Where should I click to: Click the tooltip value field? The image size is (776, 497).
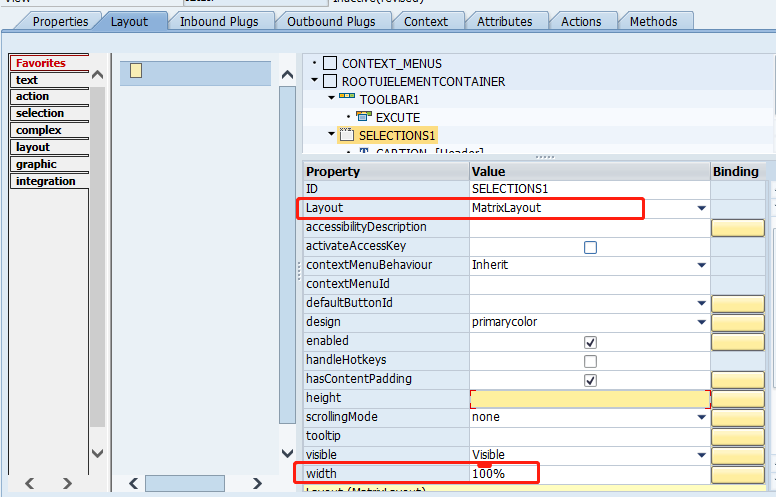590,436
